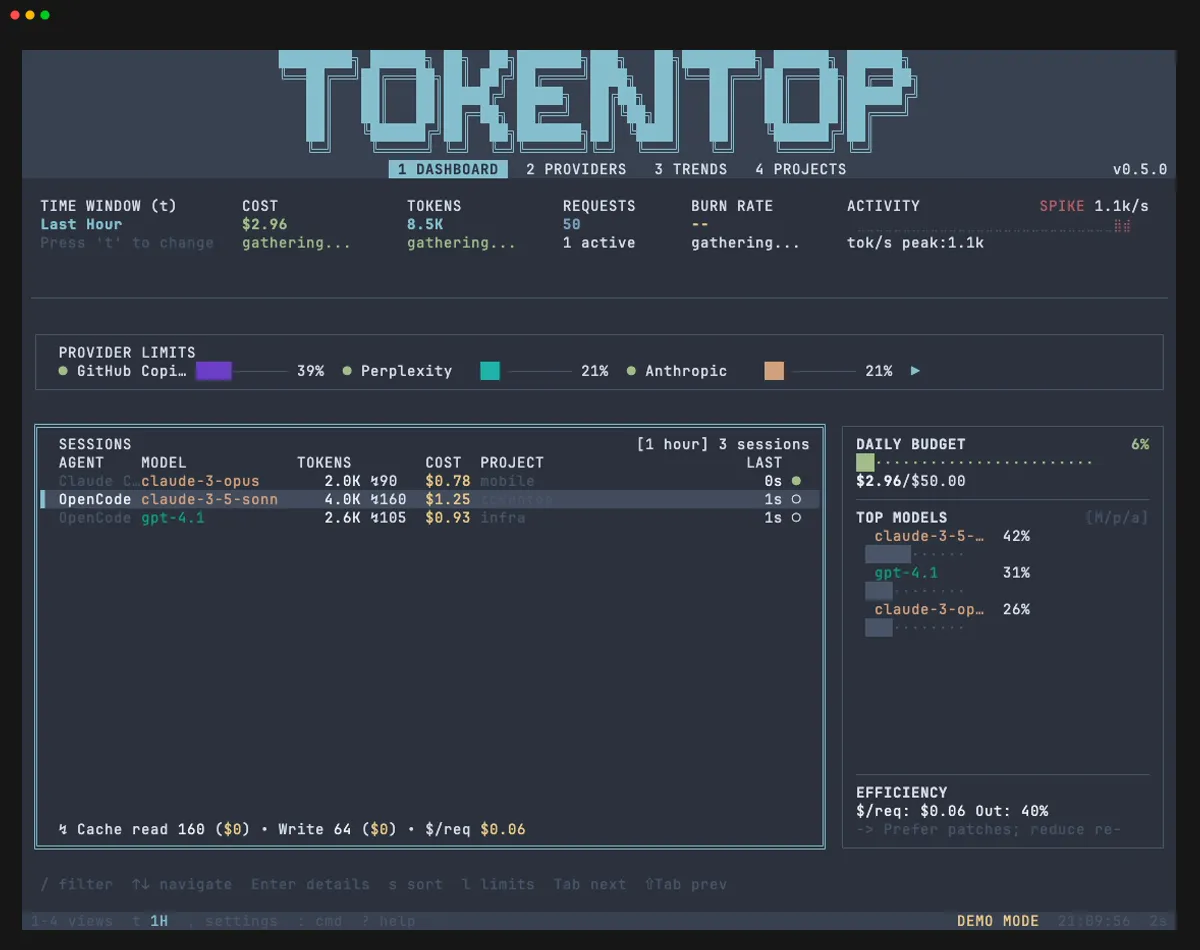Click the orange Anthropic usage block
1200x950 pixels.
tap(774, 371)
